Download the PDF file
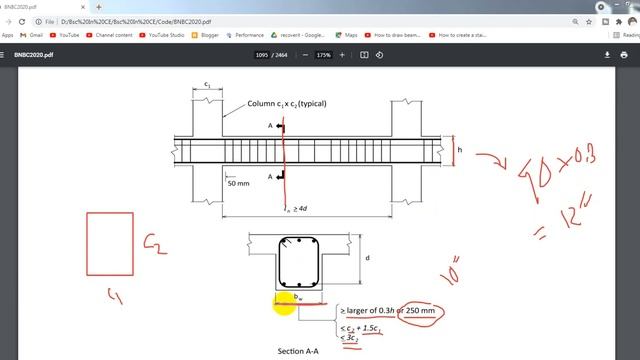This screenshot has height=360, width=640. click(x=607, y=55)
